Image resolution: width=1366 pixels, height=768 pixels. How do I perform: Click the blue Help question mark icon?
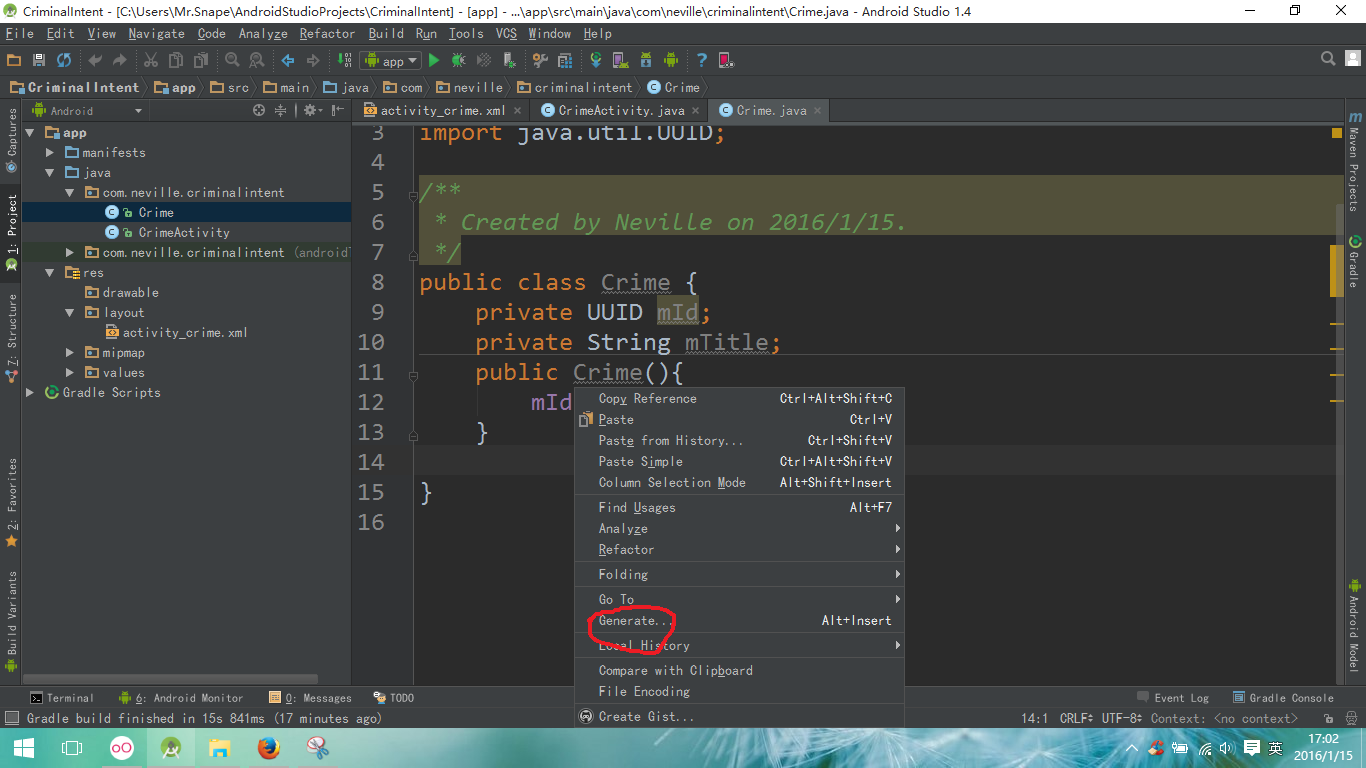click(x=702, y=61)
